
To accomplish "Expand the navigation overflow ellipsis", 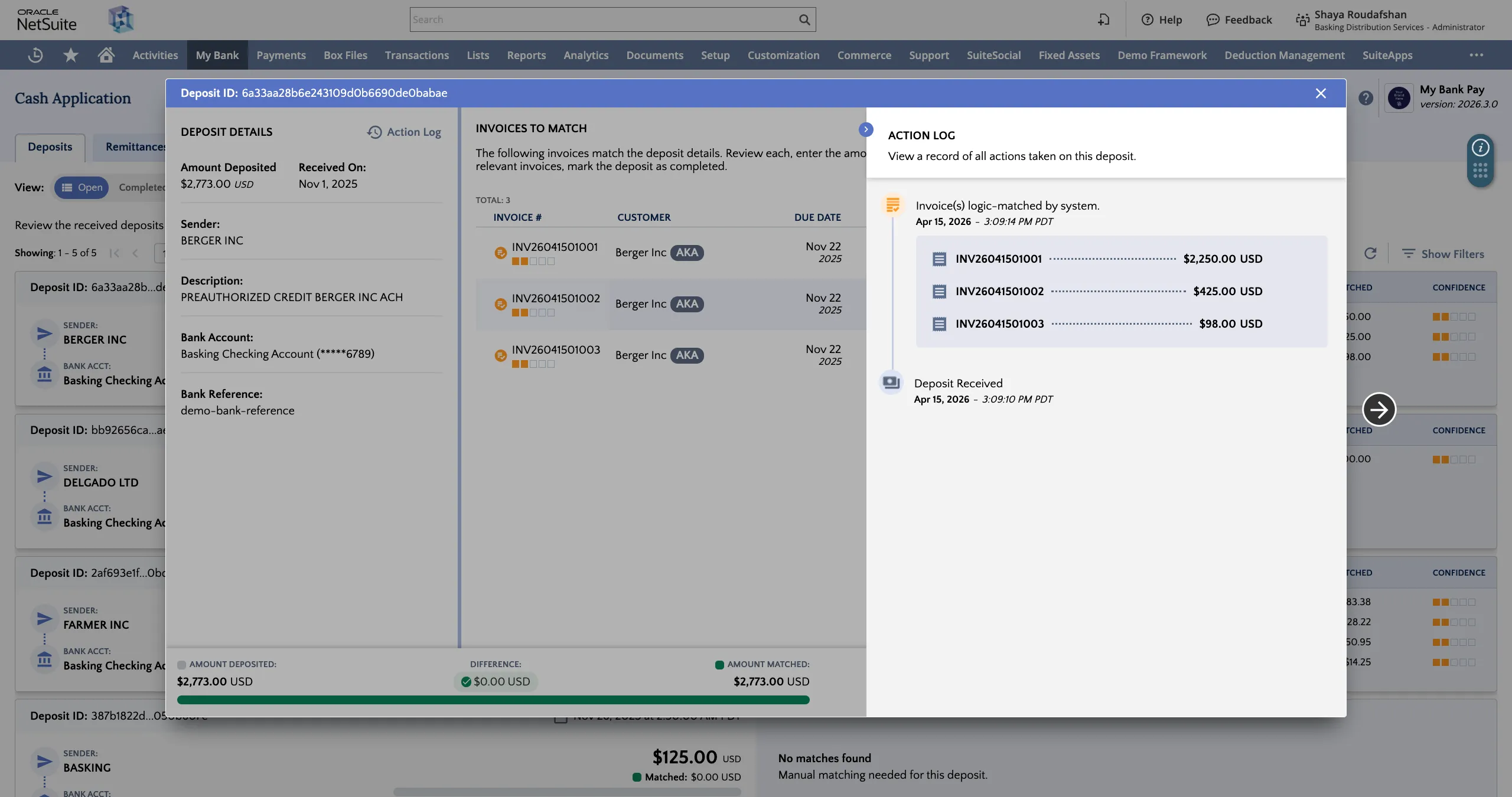I will 1477,55.
